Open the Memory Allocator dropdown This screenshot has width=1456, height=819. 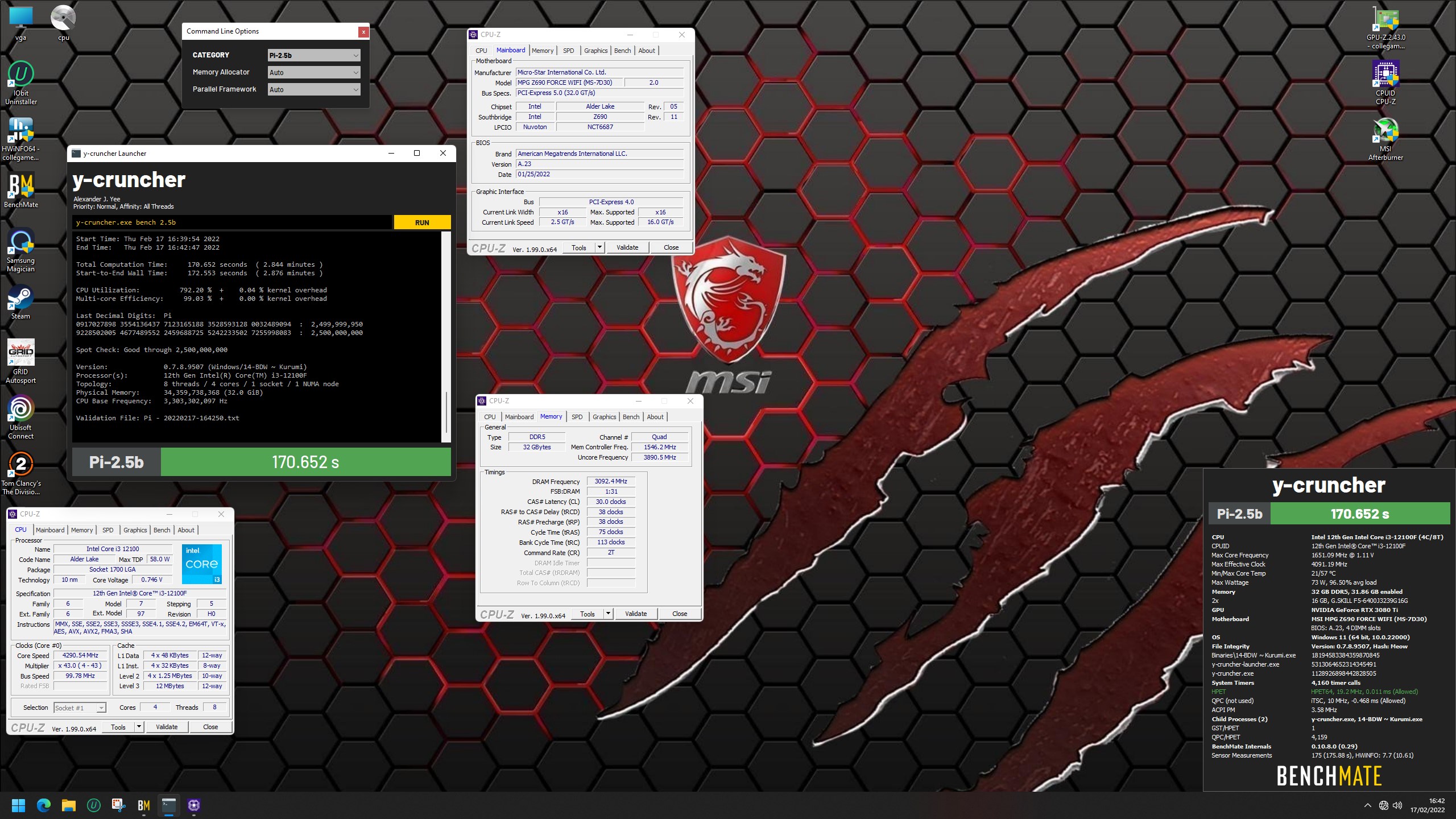tap(314, 72)
